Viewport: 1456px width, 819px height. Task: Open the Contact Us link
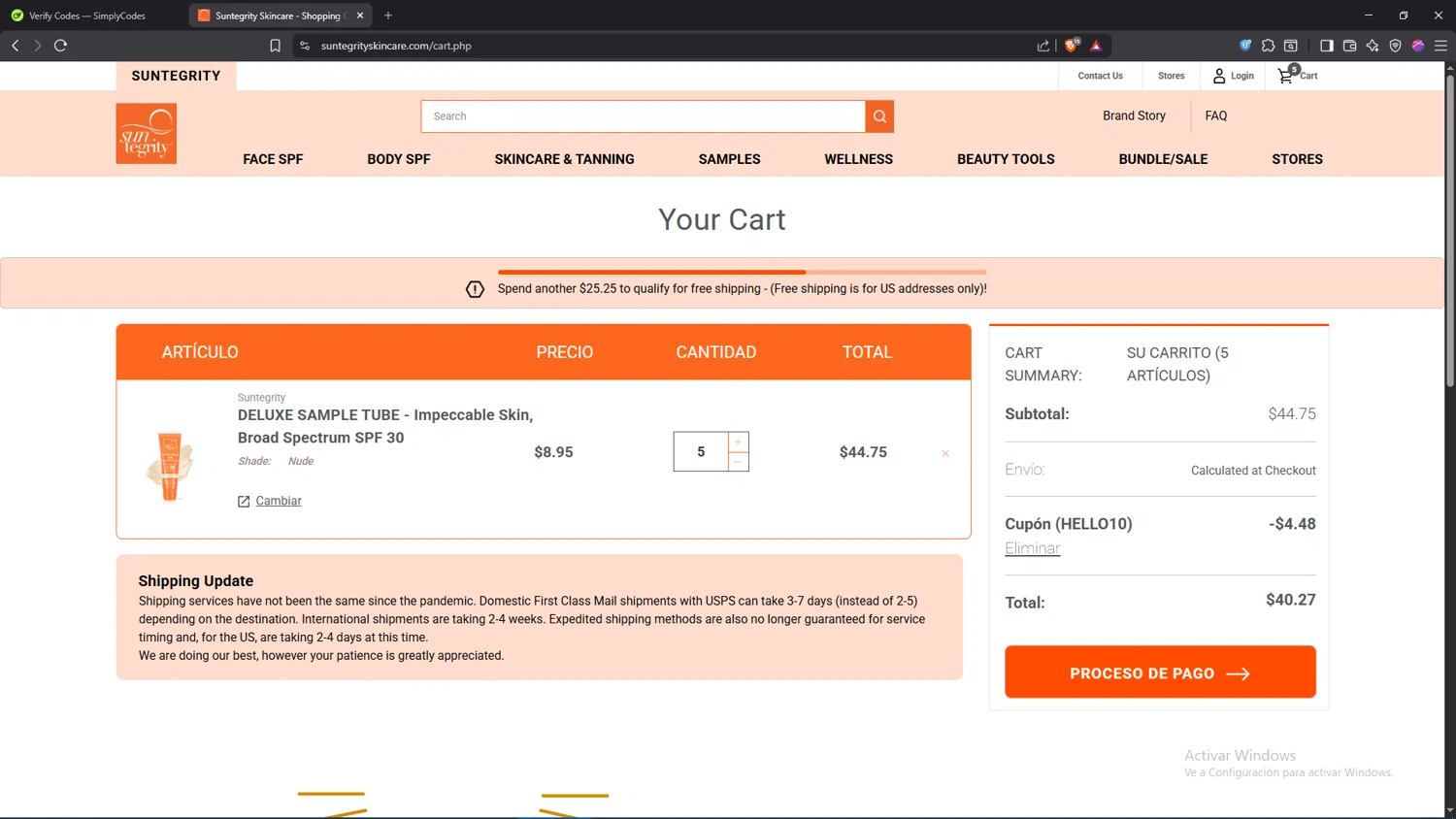[1100, 76]
